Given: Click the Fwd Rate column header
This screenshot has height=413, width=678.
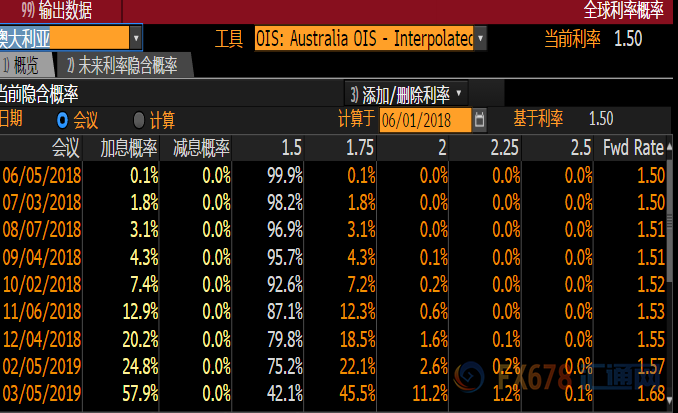Looking at the screenshot, I should 633,148.
